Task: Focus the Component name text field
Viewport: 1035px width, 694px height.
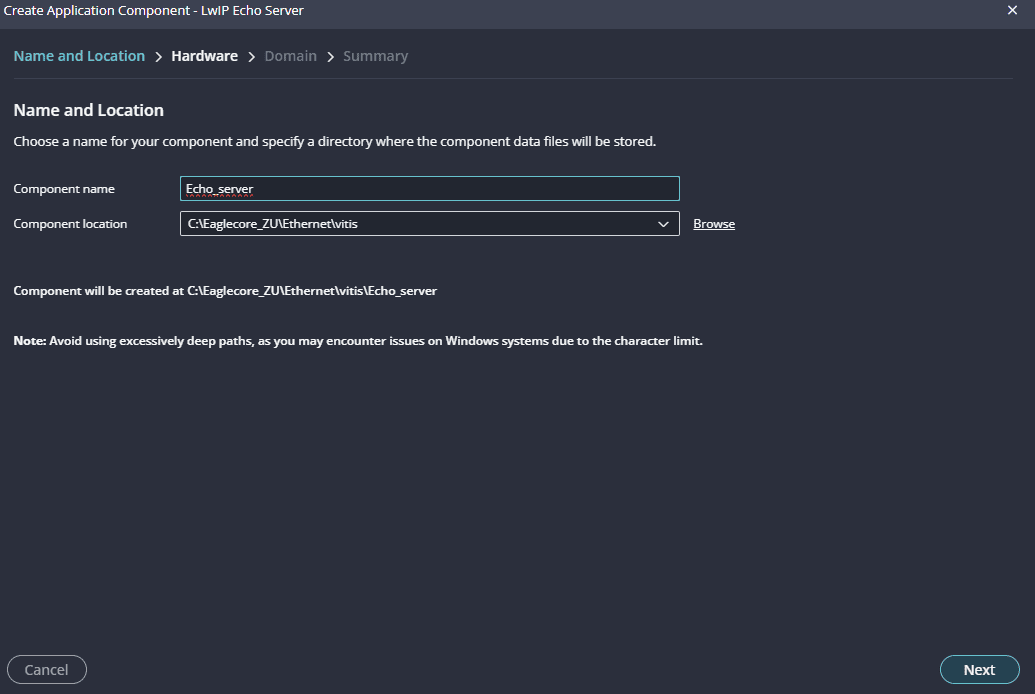Action: (429, 189)
